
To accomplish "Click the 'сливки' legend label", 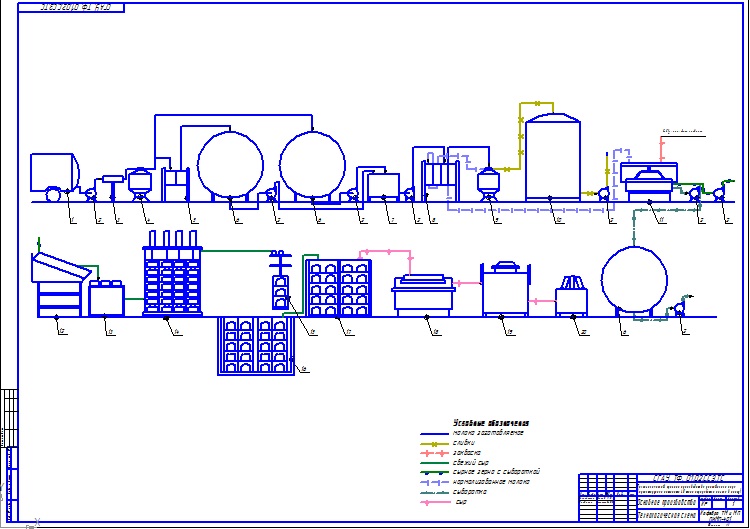I will pyautogui.click(x=463, y=443).
